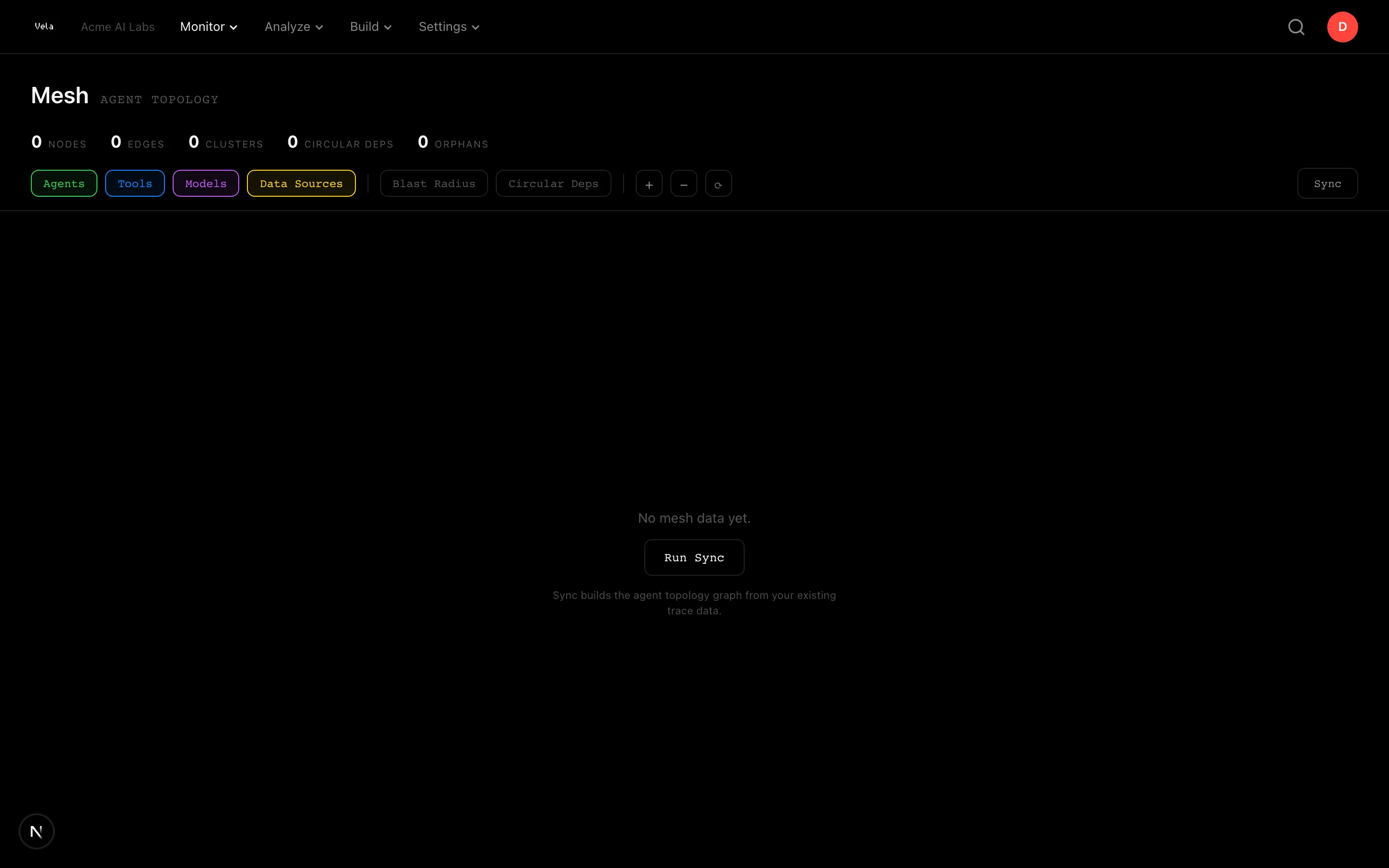This screenshot has width=1389, height=868.
Task: Open the search icon in header
Action: point(1296,27)
